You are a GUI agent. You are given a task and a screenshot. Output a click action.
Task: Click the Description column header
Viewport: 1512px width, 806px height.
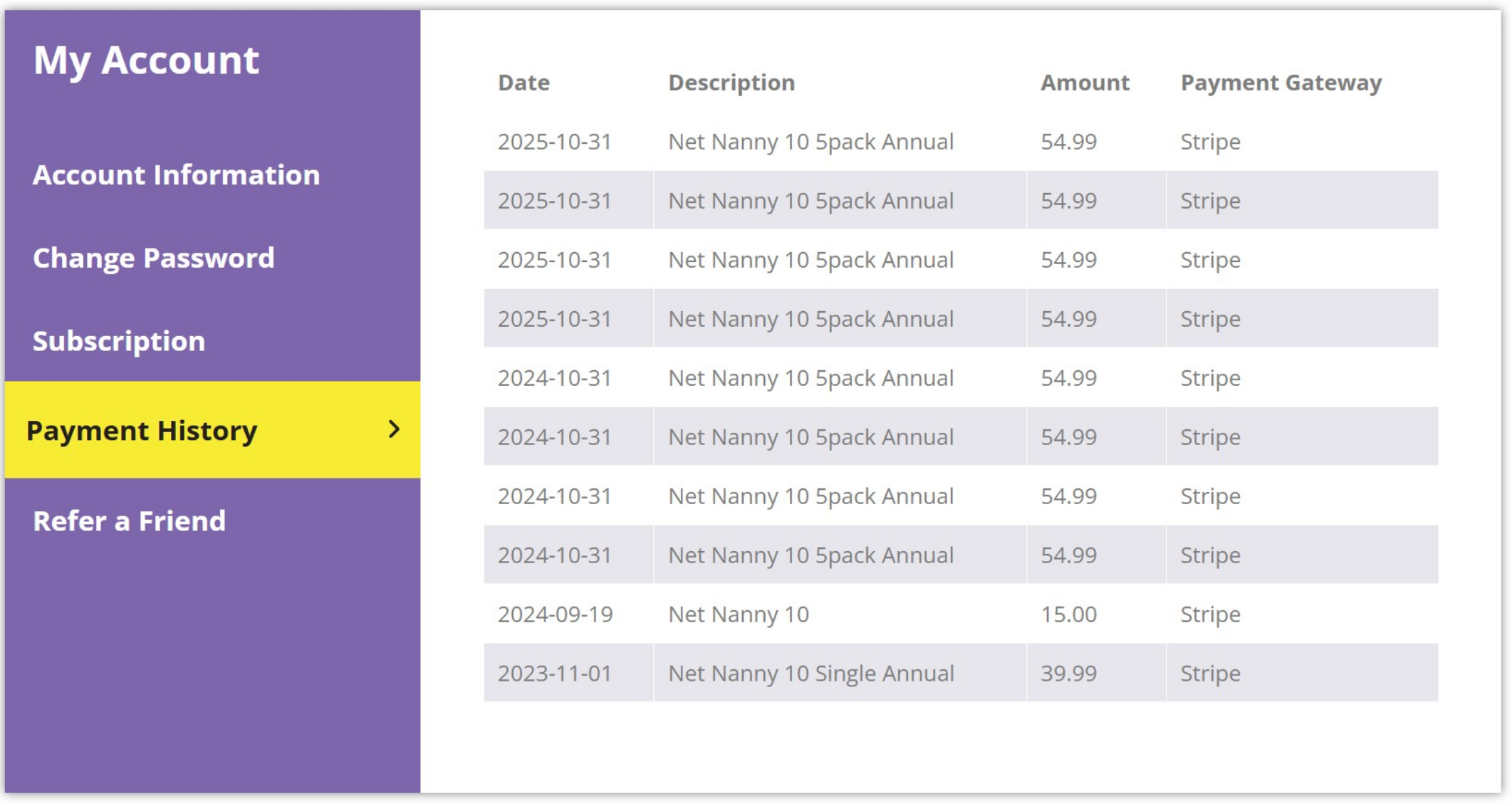point(731,83)
